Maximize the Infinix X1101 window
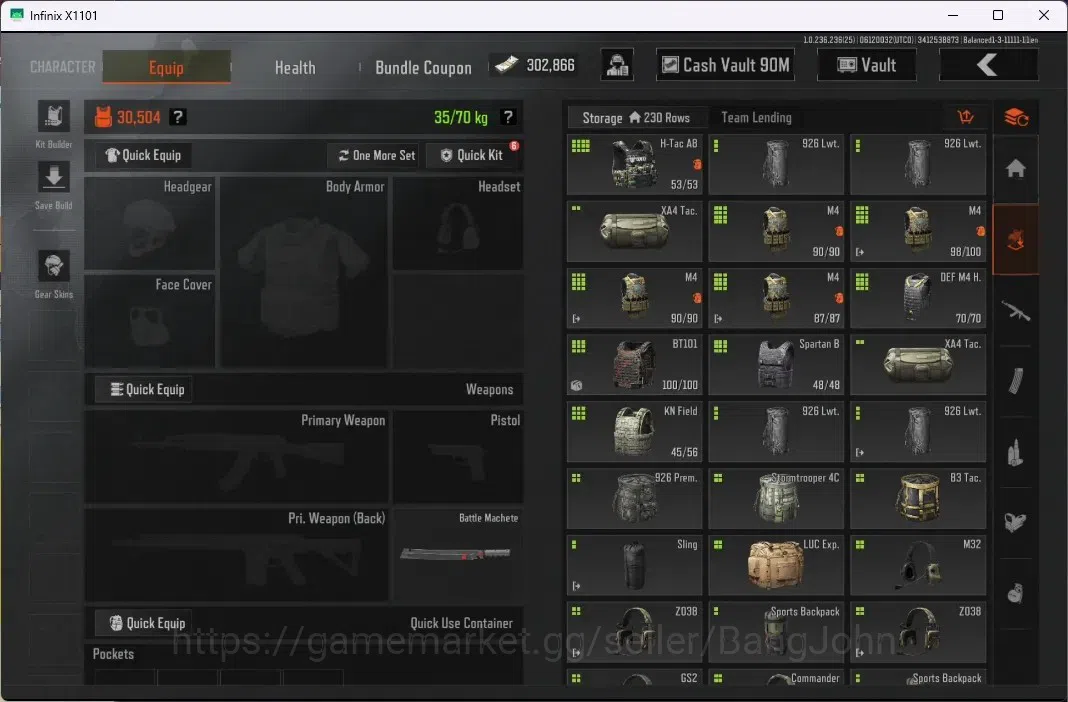 tap(998, 15)
